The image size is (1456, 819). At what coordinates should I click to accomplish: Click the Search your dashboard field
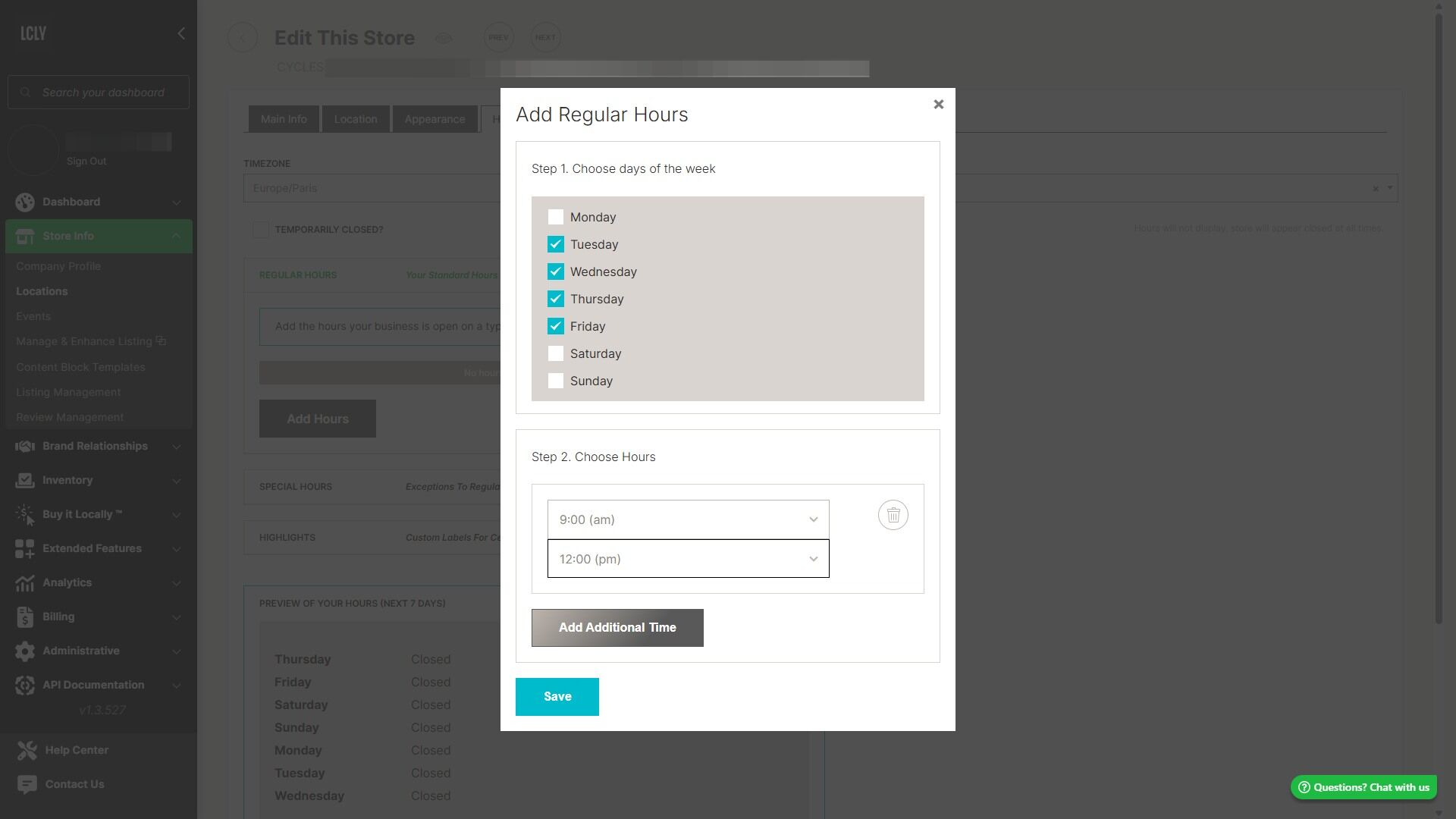point(104,93)
